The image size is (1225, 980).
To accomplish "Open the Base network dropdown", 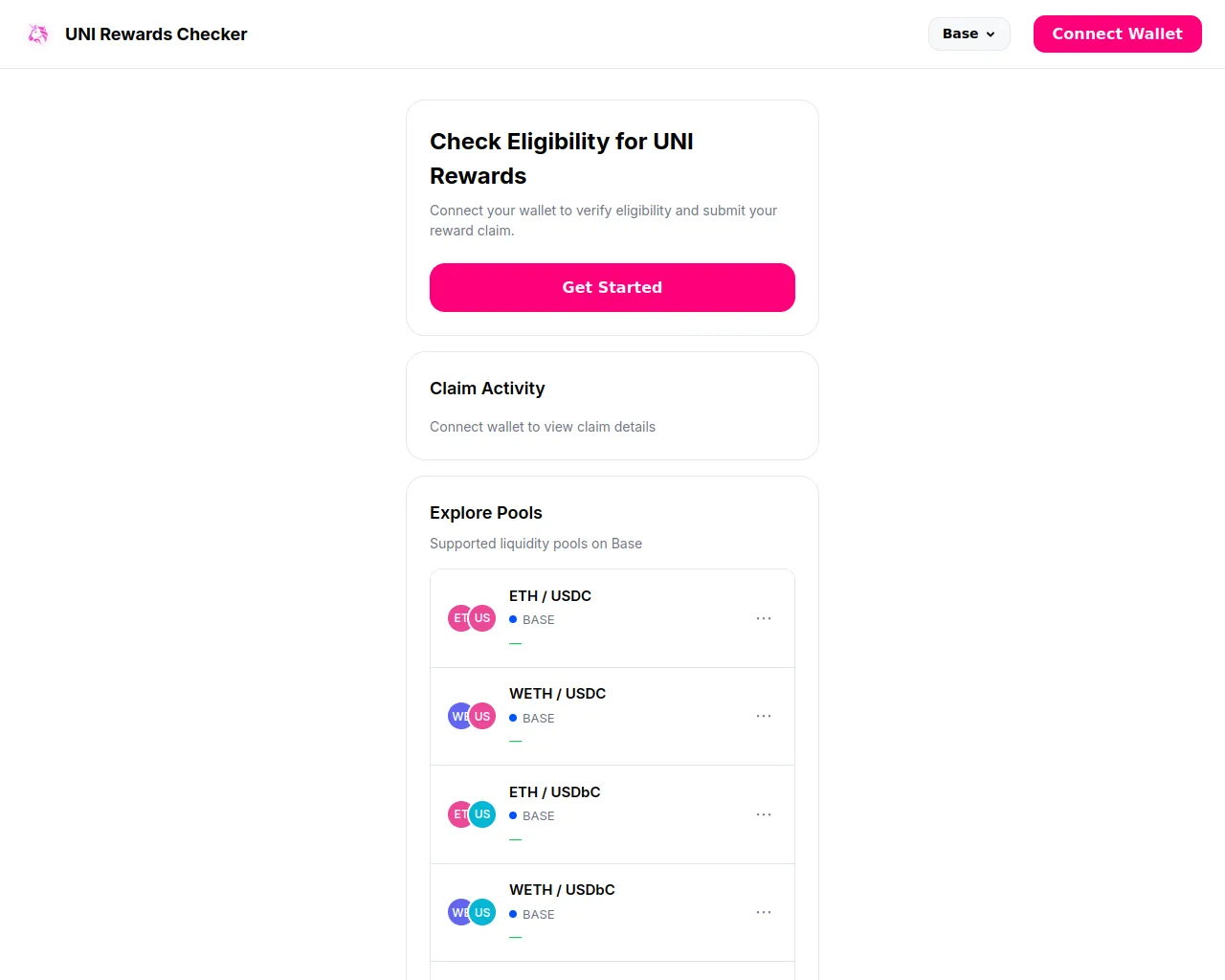I will (x=969, y=33).
